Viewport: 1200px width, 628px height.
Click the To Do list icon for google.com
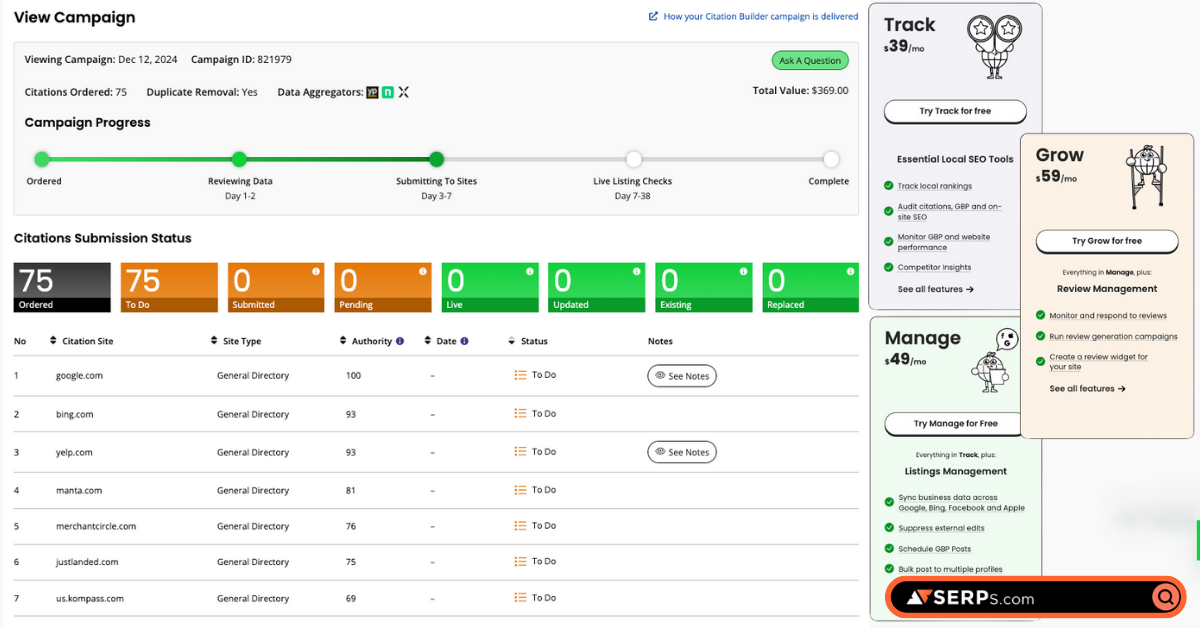tap(520, 375)
